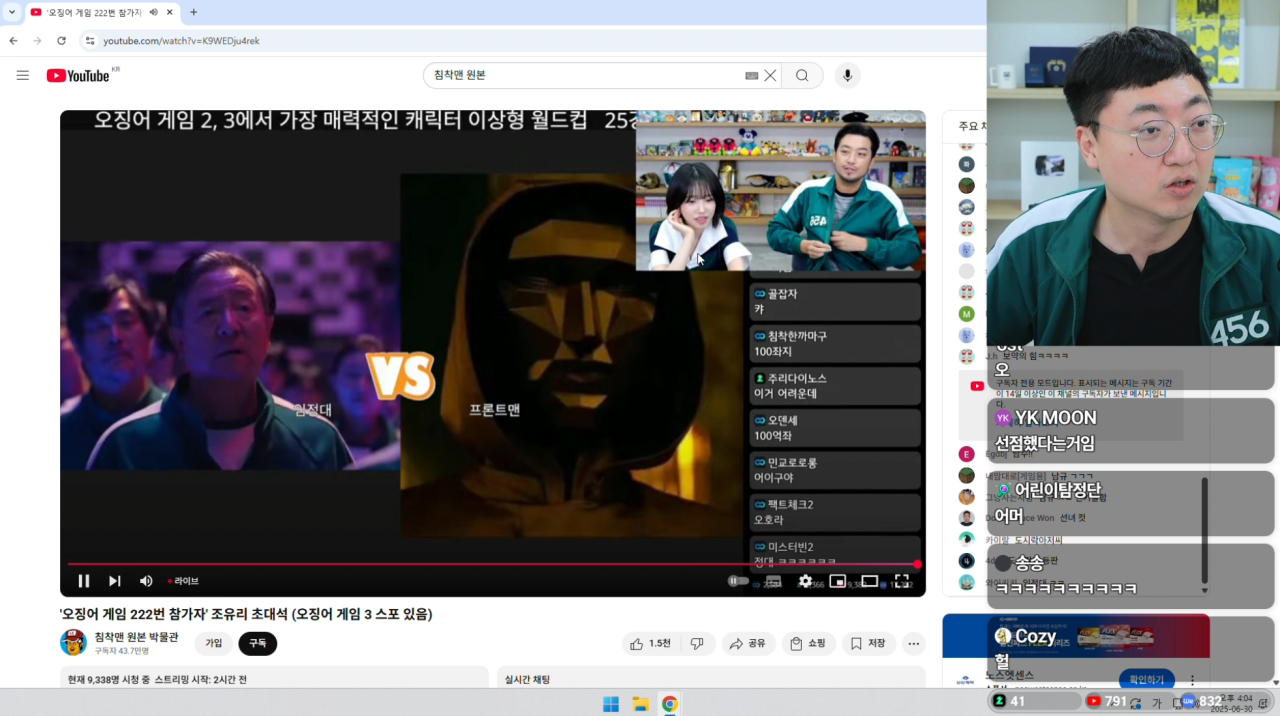The image size is (1280, 716).
Task: Skip to the next video
Action: [115, 581]
